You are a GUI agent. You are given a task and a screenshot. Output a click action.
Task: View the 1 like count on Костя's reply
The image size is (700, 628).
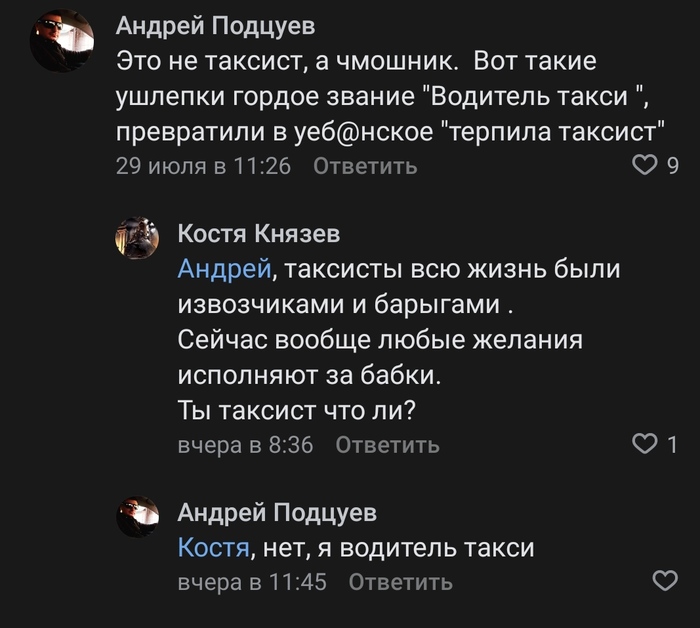click(x=673, y=444)
